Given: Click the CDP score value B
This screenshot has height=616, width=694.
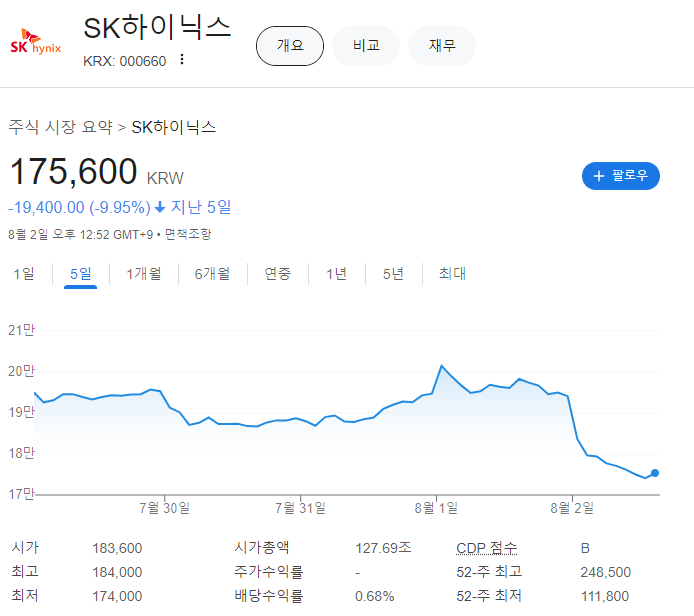Looking at the screenshot, I should coord(585,548).
